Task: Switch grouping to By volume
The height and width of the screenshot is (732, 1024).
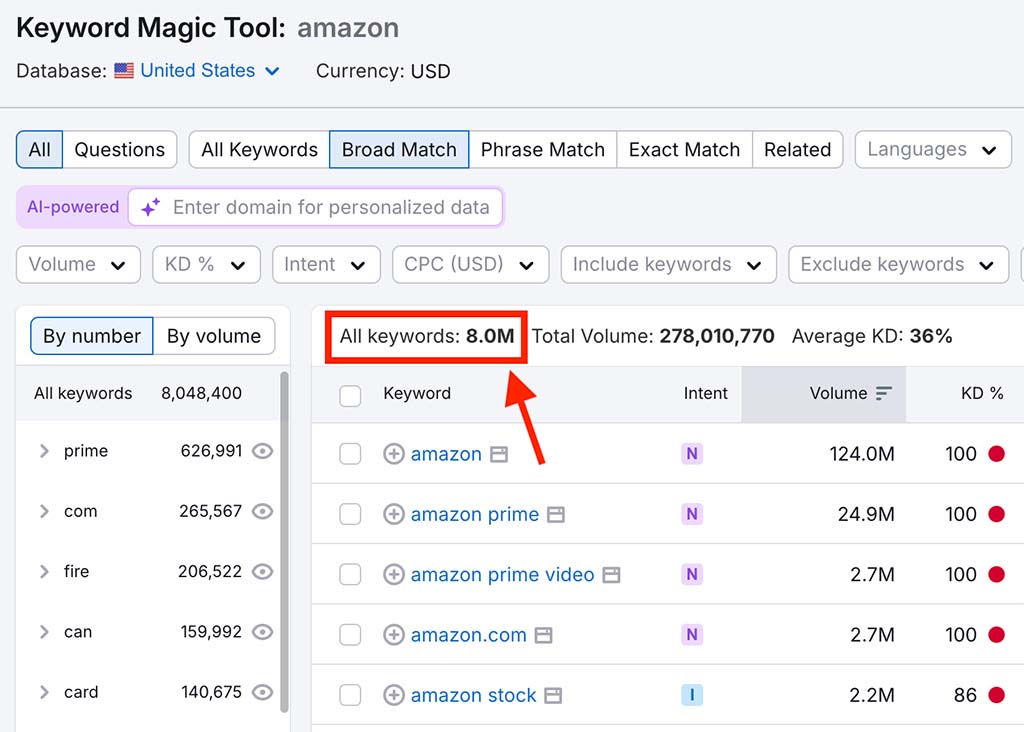Action: (214, 336)
